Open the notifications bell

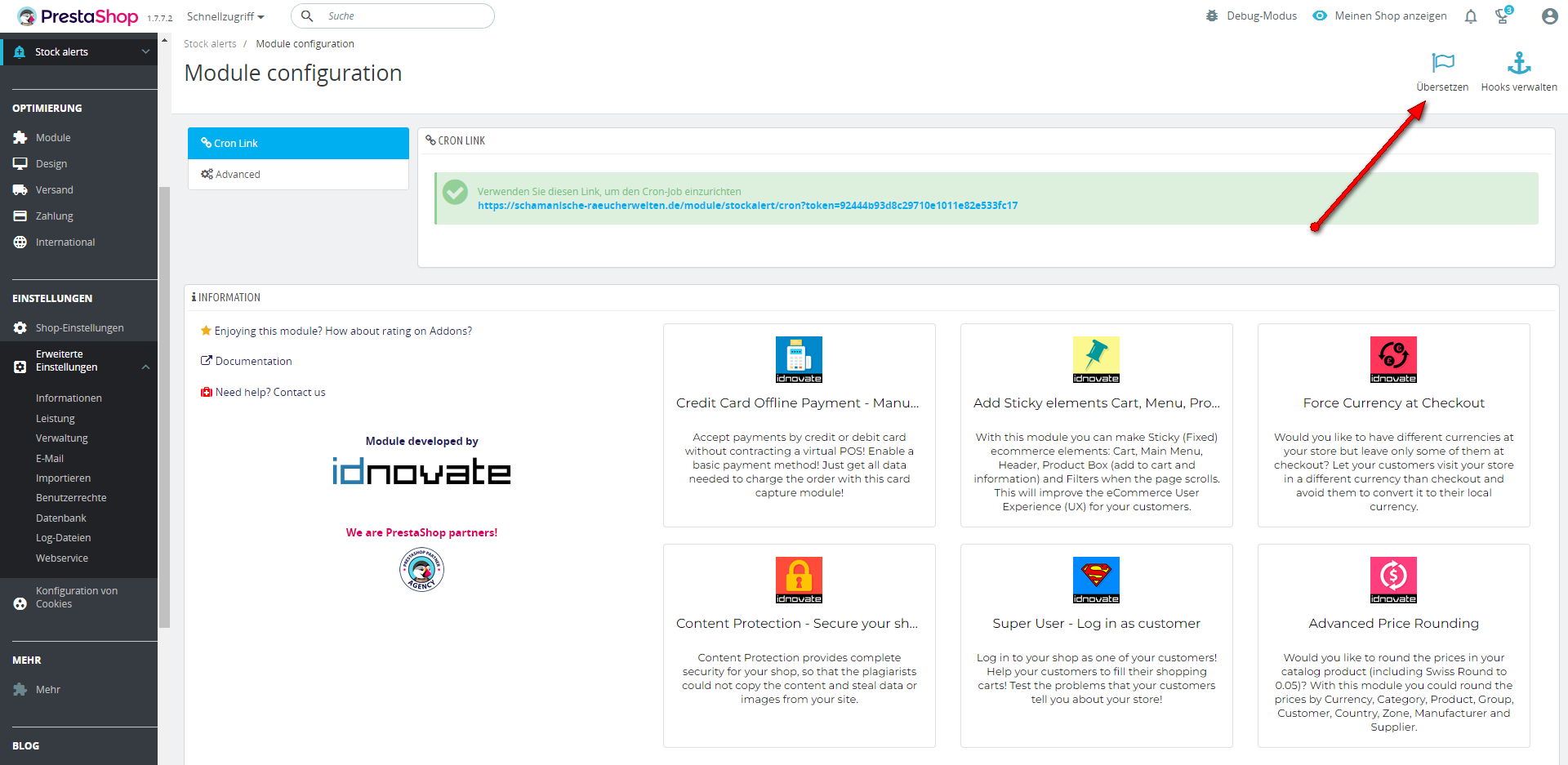click(1471, 16)
